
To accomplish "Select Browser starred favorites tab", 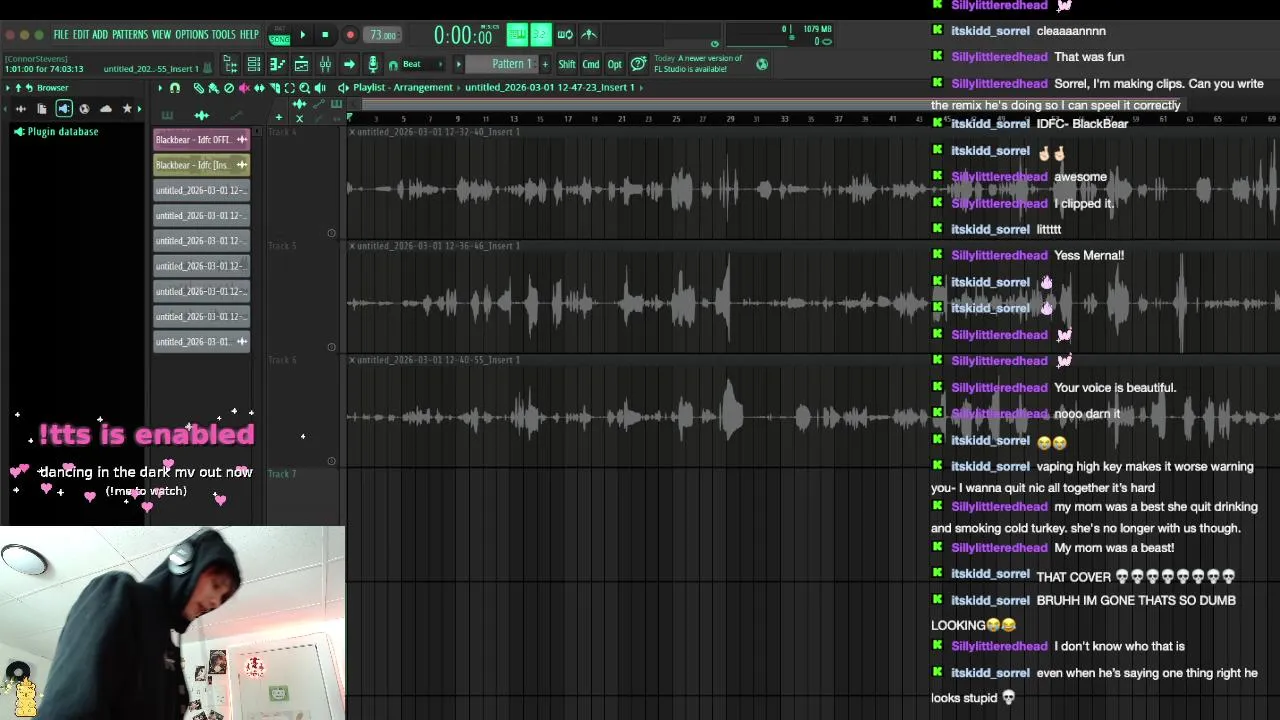I will [x=127, y=108].
